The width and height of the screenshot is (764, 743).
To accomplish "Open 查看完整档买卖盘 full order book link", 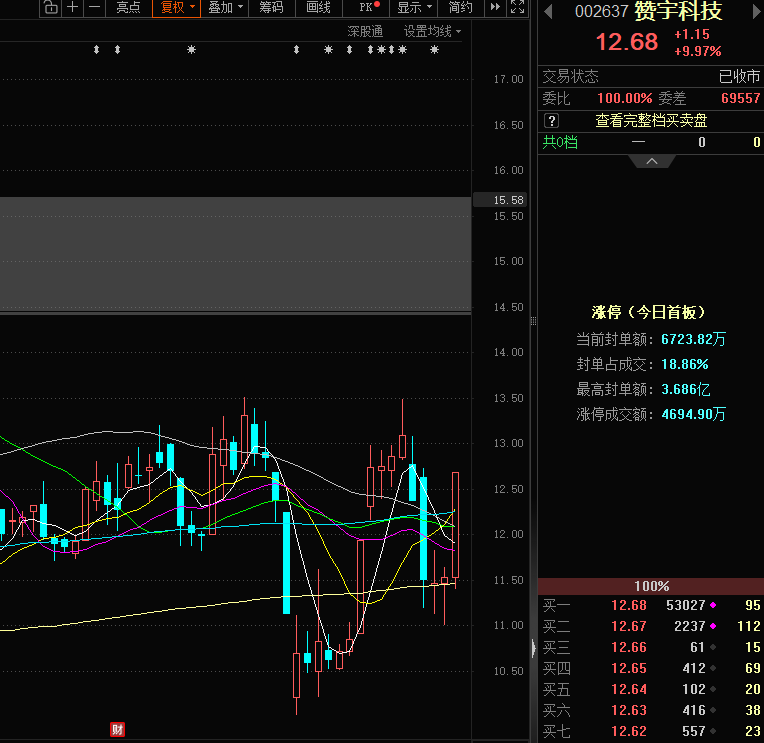I will tap(651, 120).
